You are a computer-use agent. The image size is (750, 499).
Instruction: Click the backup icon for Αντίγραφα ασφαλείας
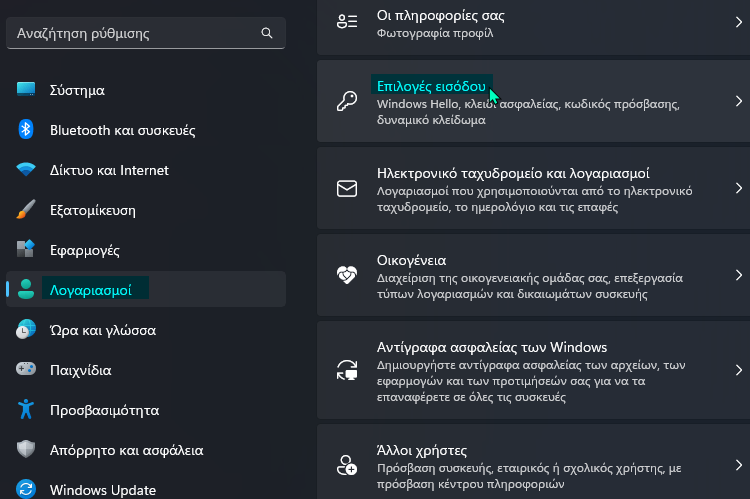[x=347, y=370]
